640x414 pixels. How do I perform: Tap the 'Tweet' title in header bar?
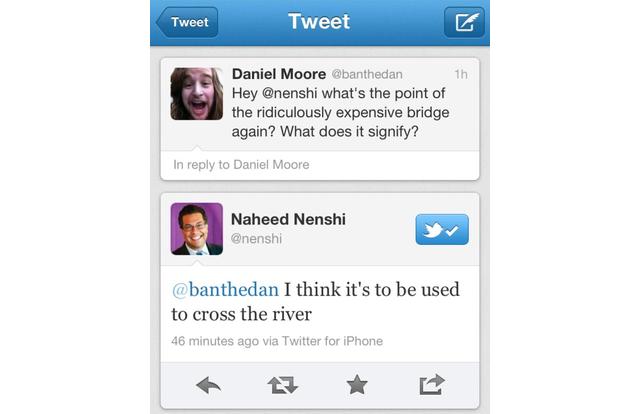[x=319, y=21]
